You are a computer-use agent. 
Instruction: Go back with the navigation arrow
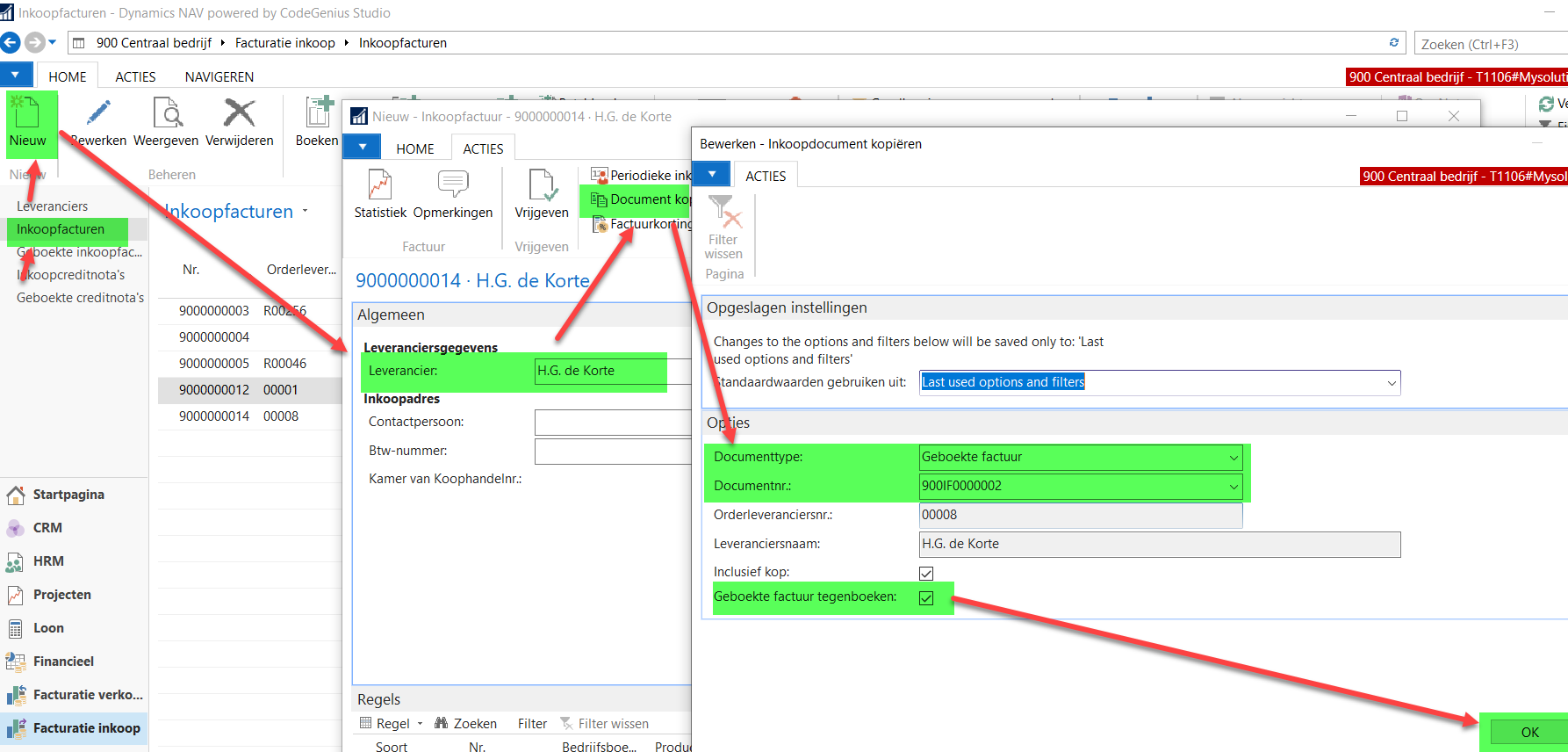(x=11, y=42)
